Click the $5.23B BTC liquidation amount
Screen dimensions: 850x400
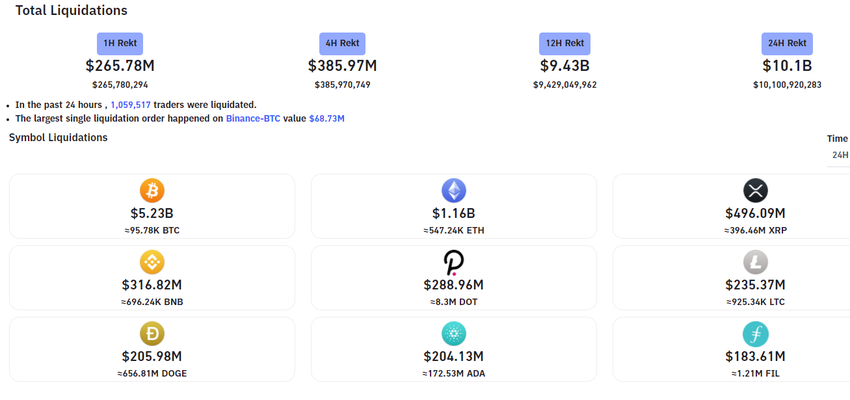pos(152,213)
